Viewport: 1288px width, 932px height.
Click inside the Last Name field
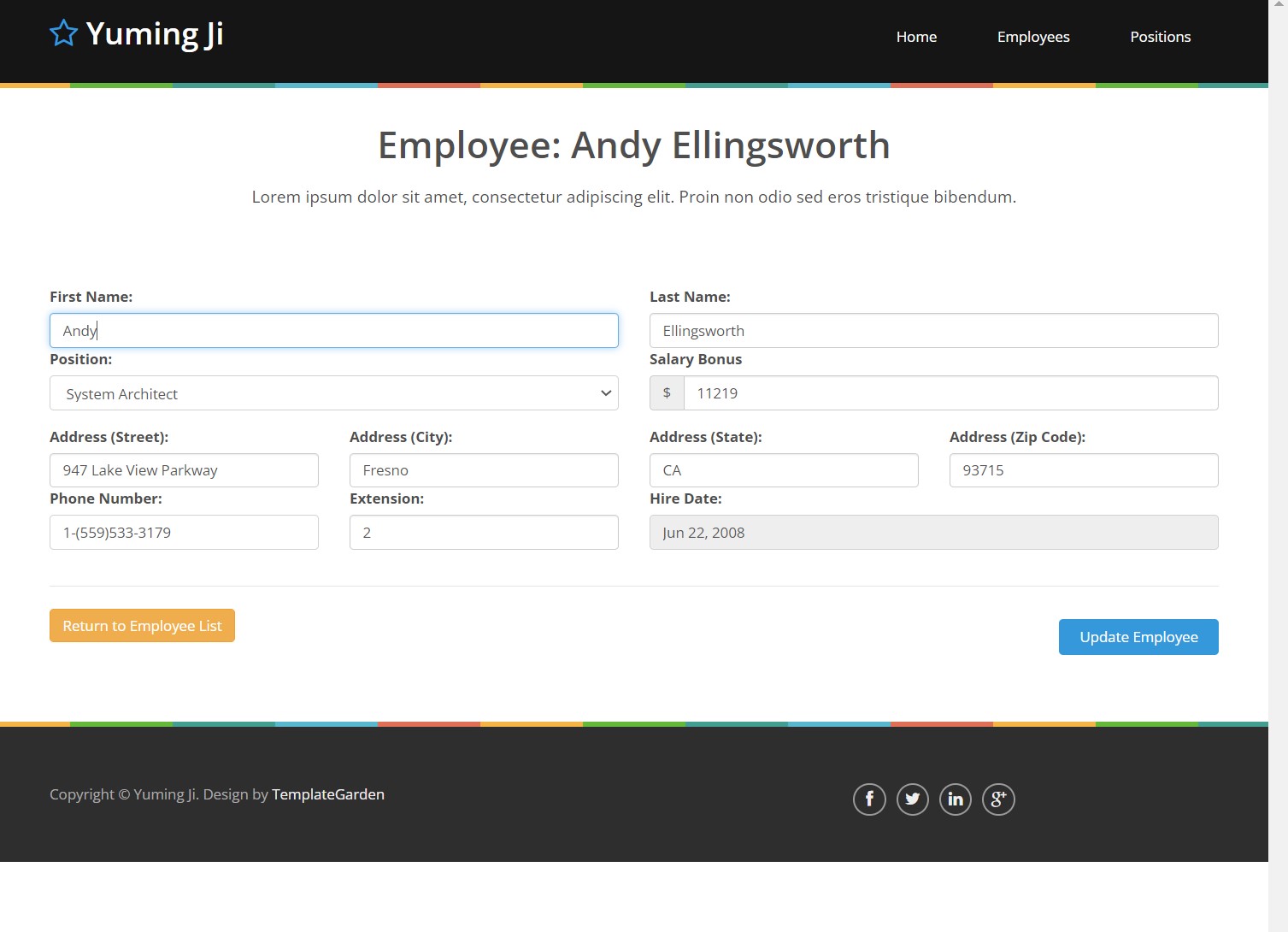point(933,330)
